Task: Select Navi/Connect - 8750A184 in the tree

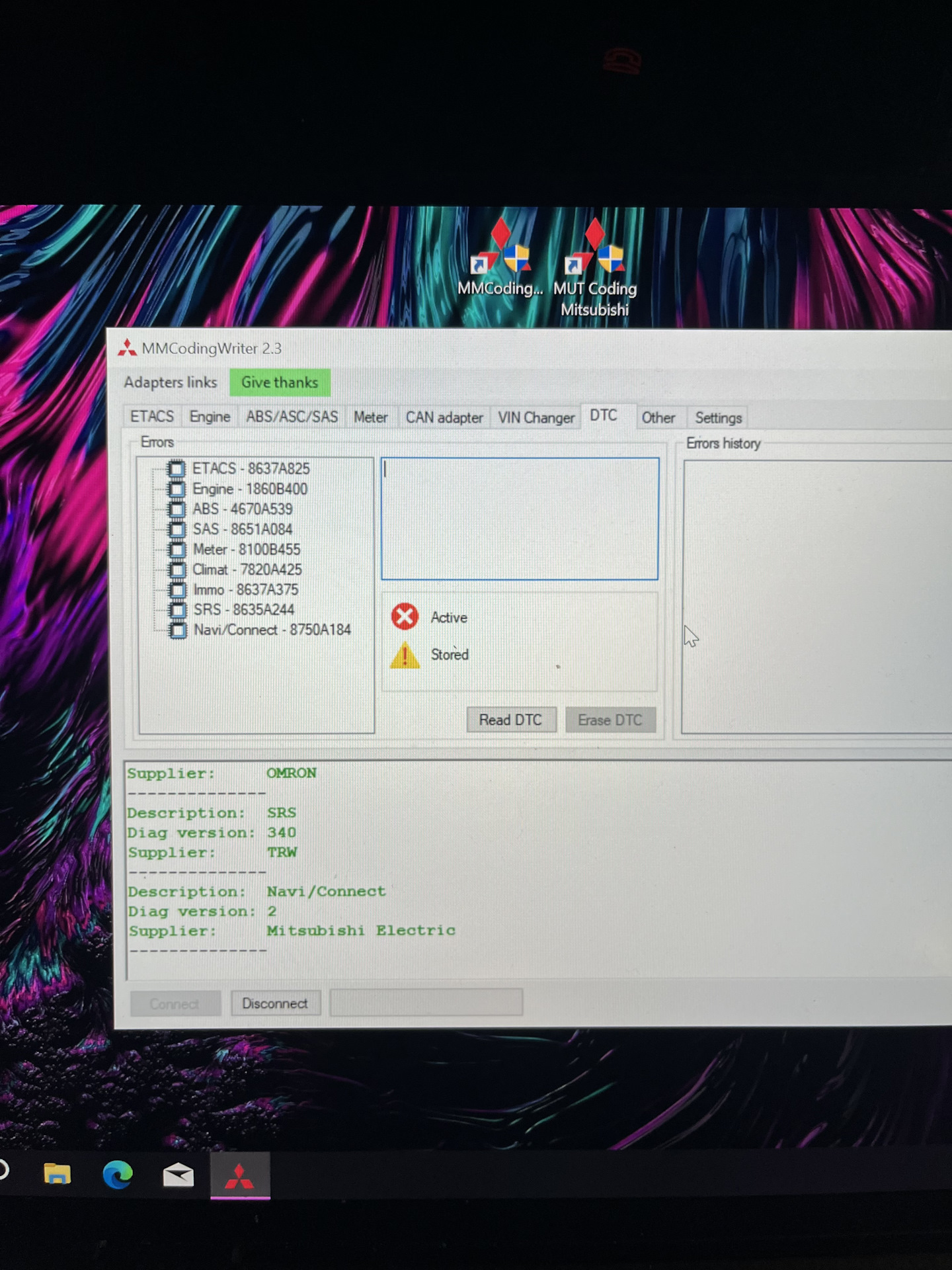Action: pos(272,630)
